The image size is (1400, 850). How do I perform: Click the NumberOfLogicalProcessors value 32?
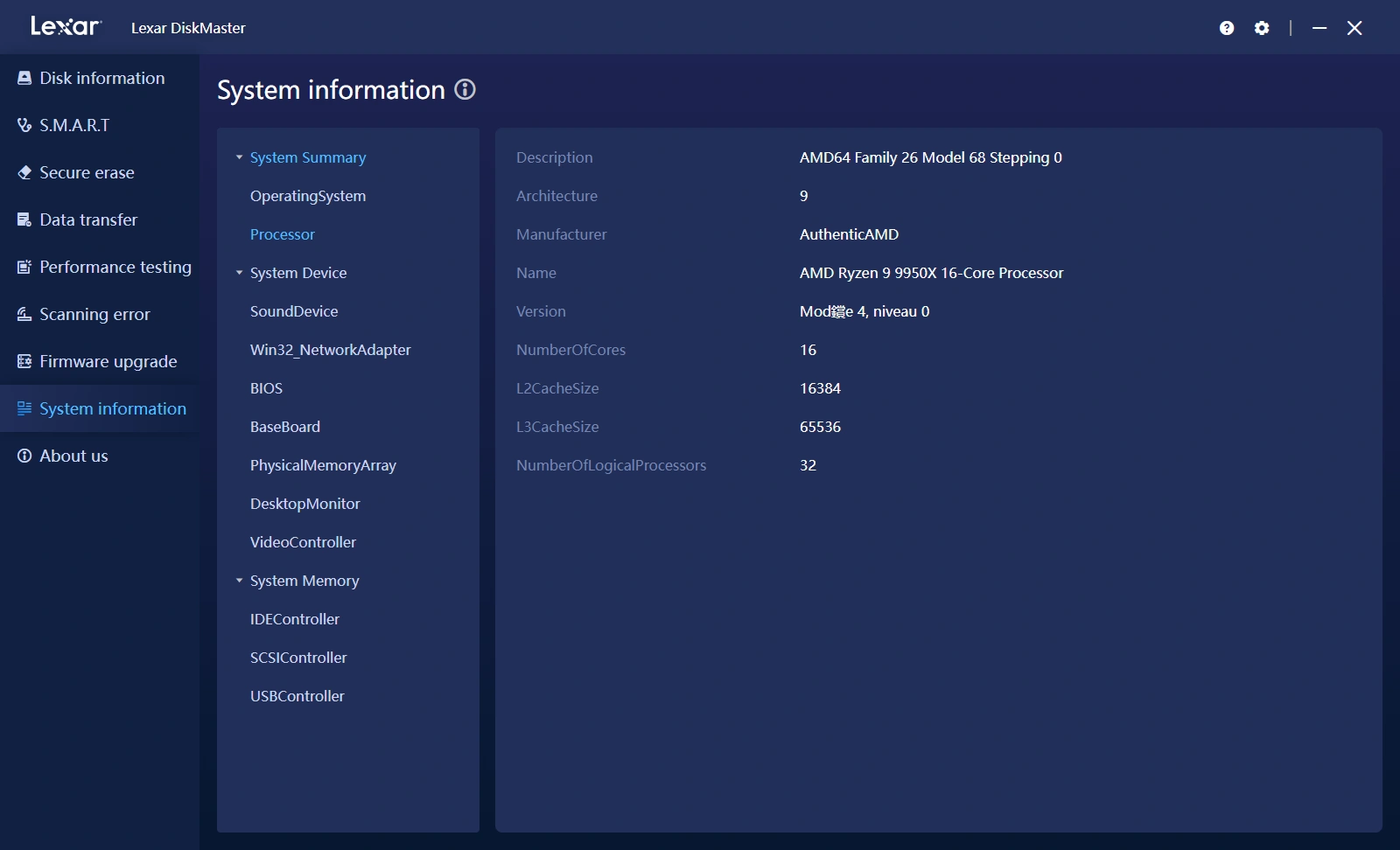(808, 465)
